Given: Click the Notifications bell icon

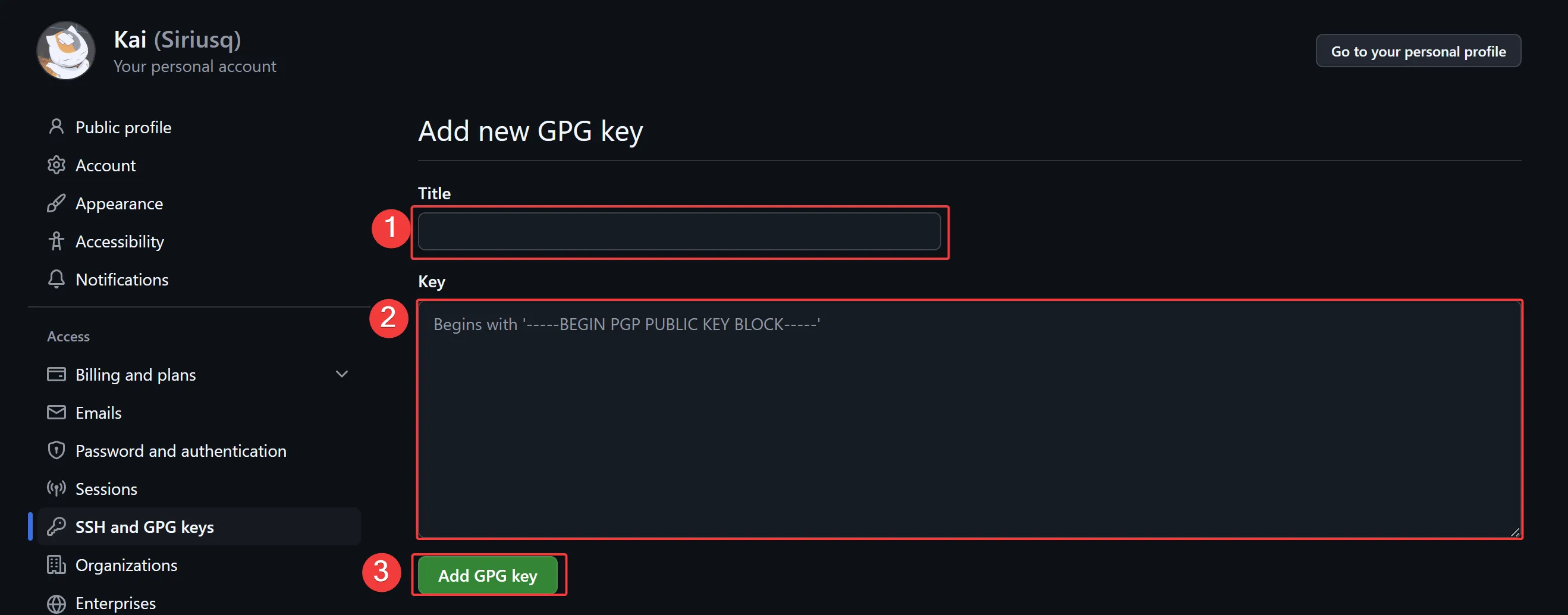Looking at the screenshot, I should (56, 279).
